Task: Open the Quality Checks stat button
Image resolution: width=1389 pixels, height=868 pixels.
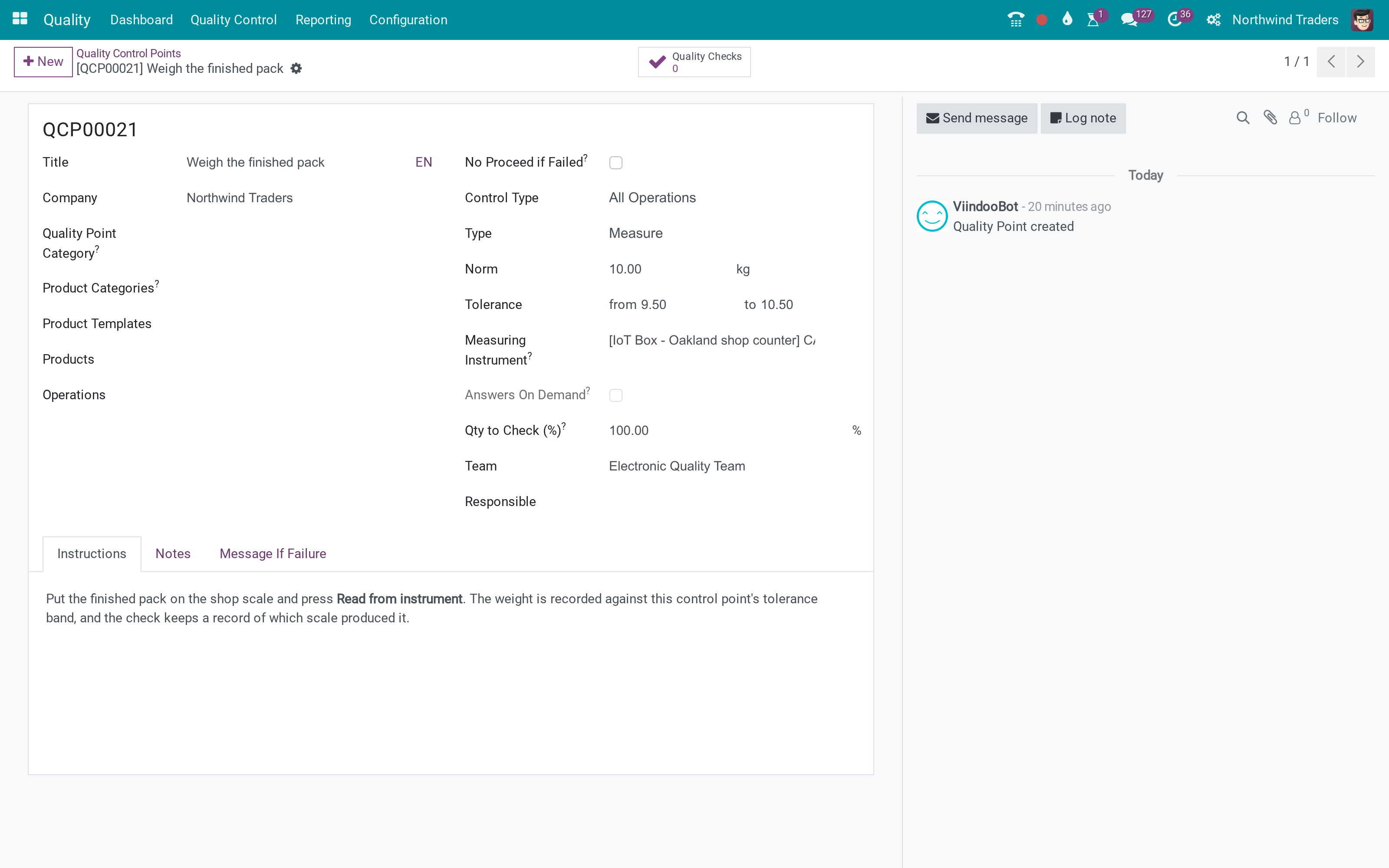Action: 694,62
